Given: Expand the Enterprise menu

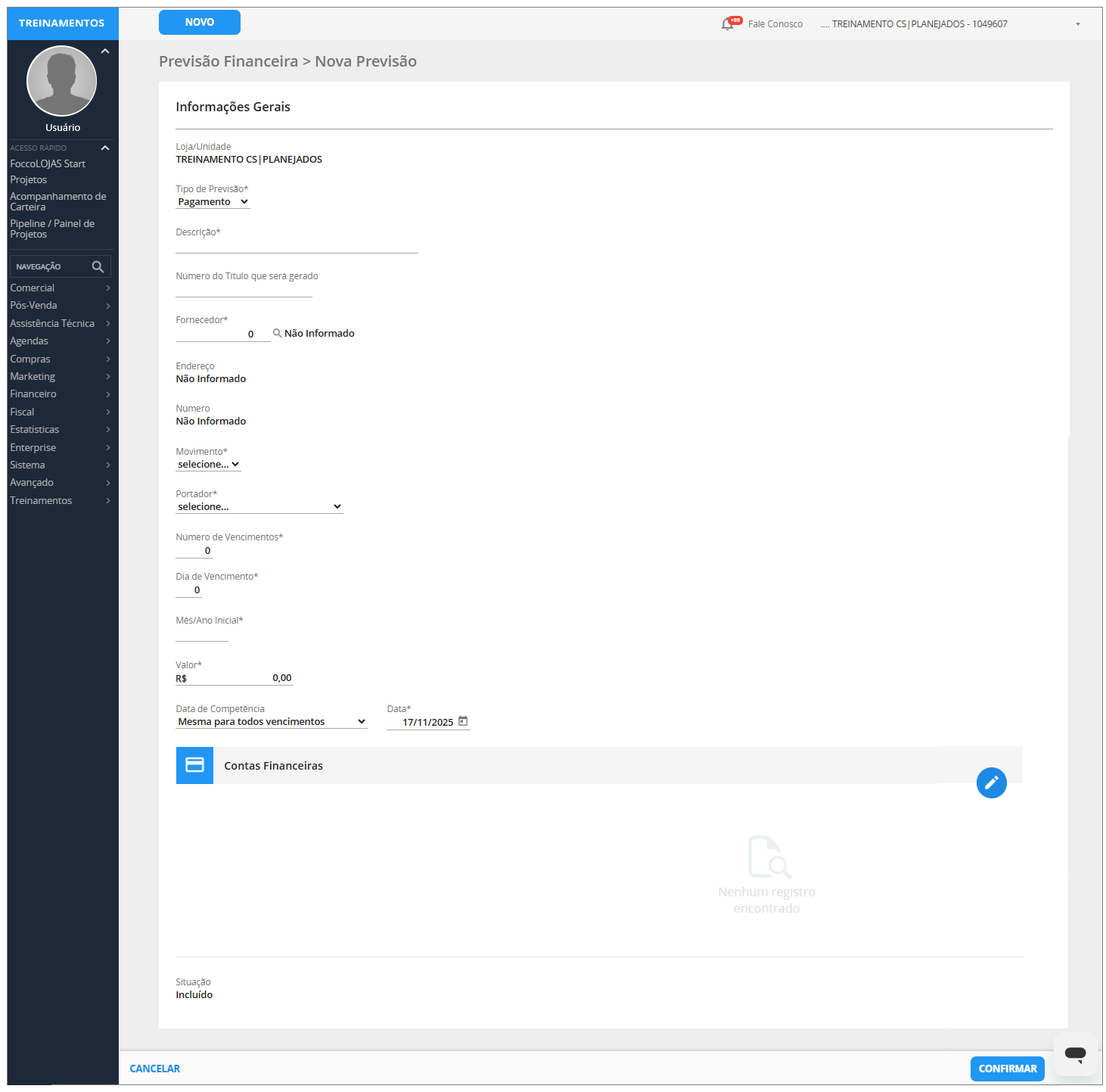Looking at the screenshot, I should tap(61, 448).
